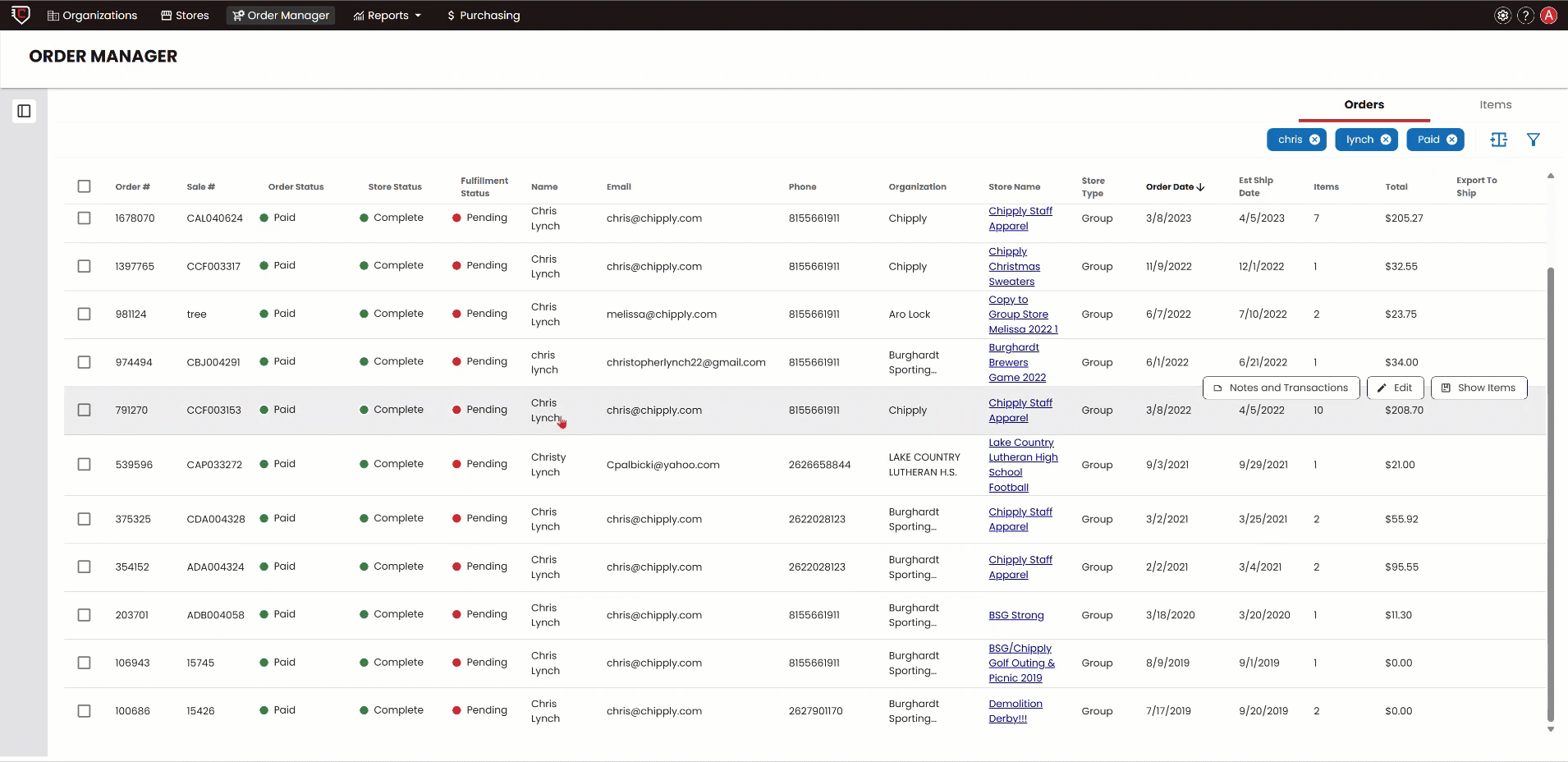Remove the chris filter chip

pyautogui.click(x=1314, y=140)
